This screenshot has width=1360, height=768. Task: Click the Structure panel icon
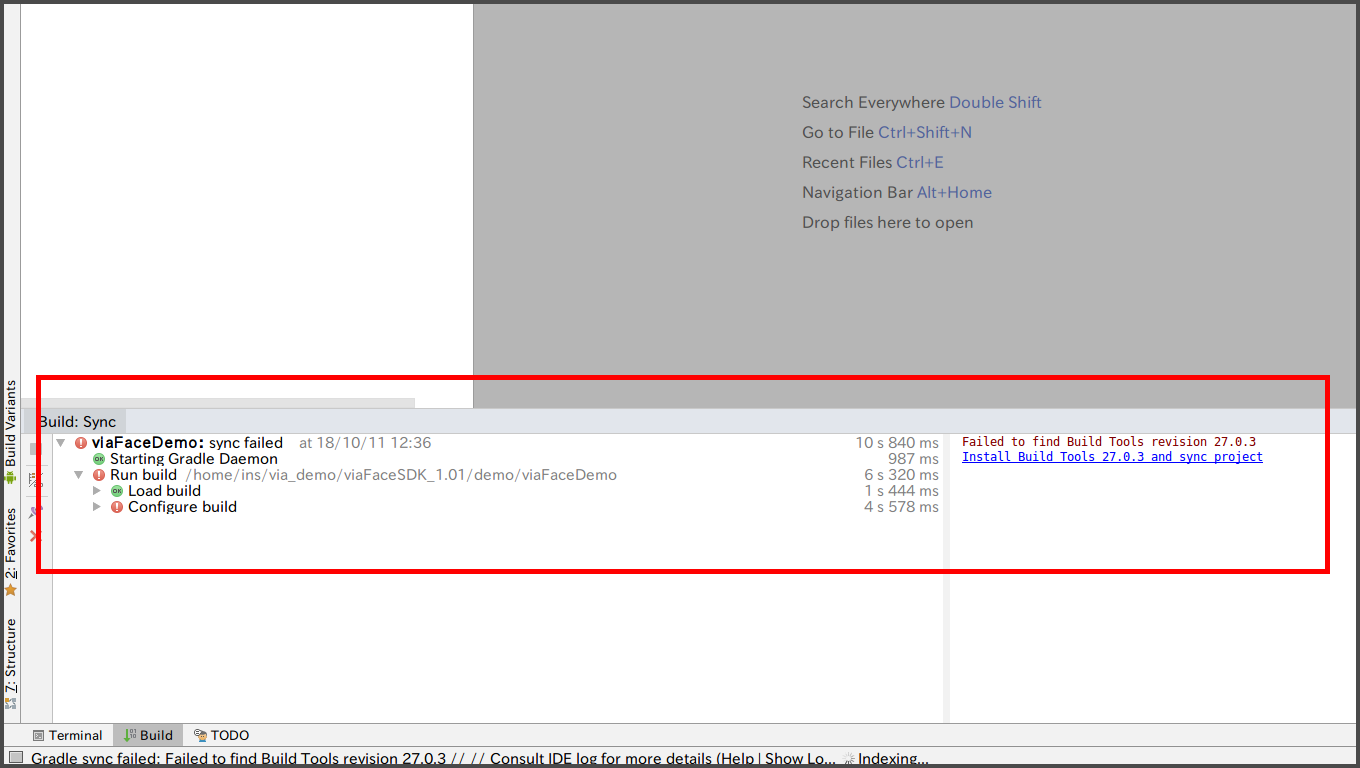(11, 703)
